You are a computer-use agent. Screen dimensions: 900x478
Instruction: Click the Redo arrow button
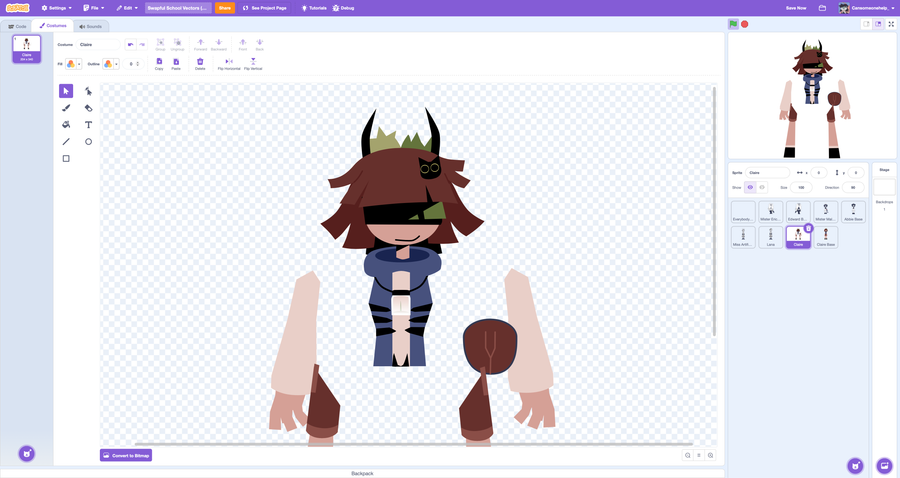142,44
